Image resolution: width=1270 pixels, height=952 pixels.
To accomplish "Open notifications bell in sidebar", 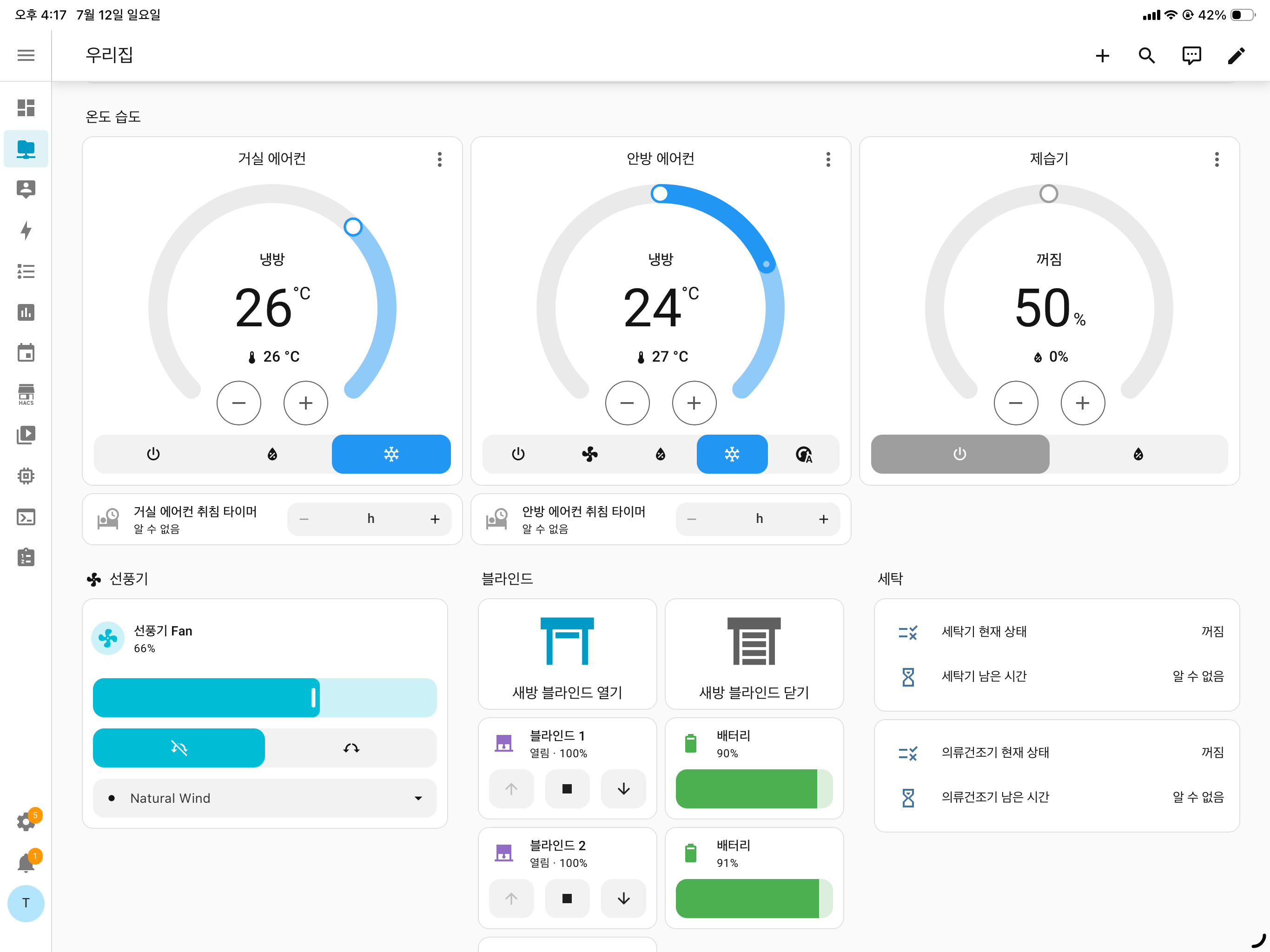I will click(26, 862).
